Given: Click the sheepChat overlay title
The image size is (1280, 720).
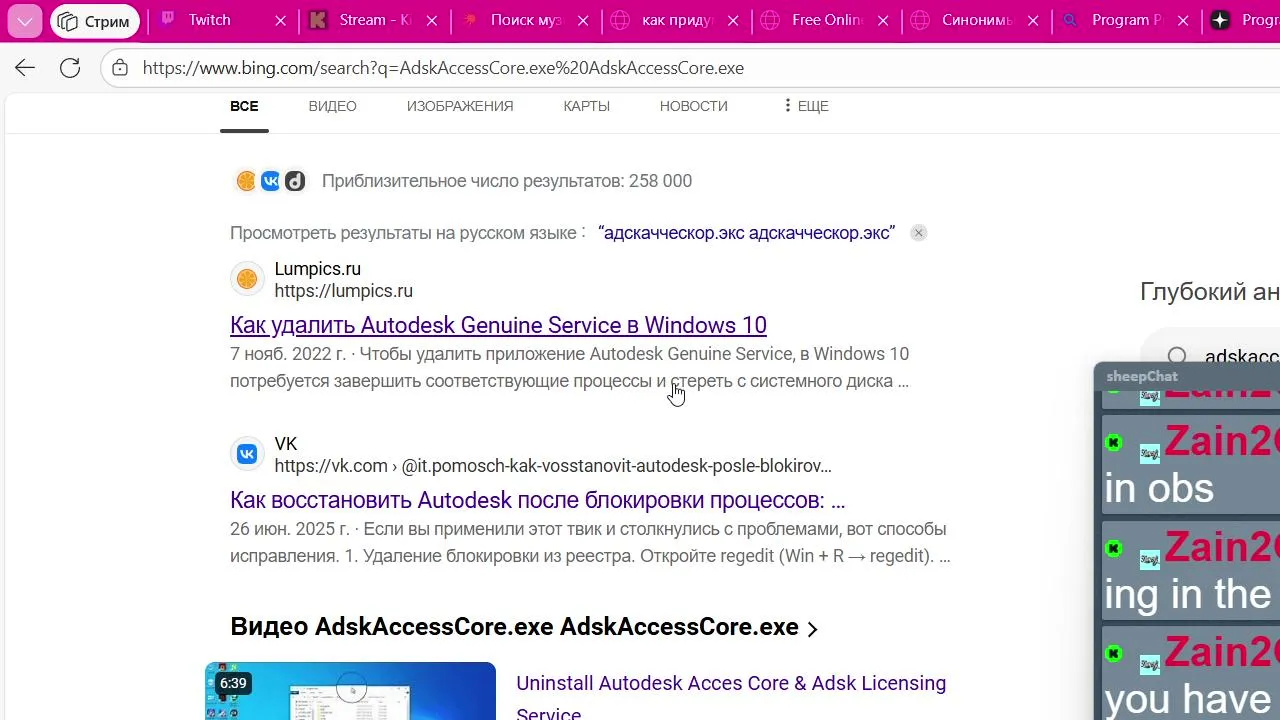Looking at the screenshot, I should pyautogui.click(x=1142, y=376).
